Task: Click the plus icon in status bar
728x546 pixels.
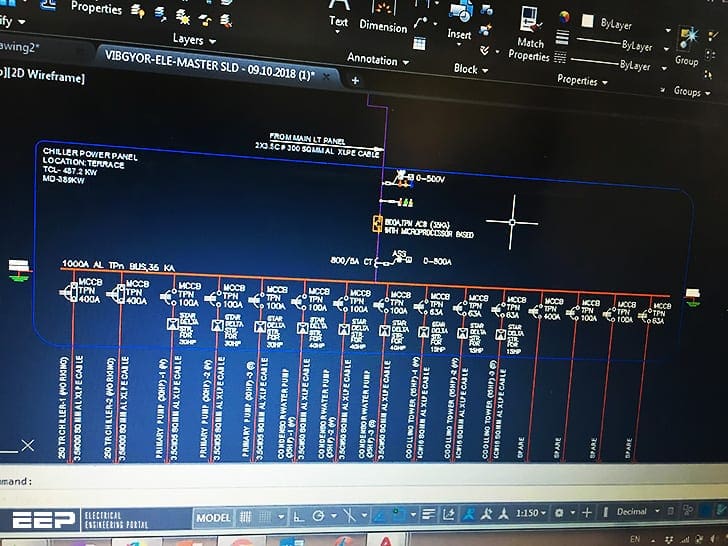Action: (587, 513)
